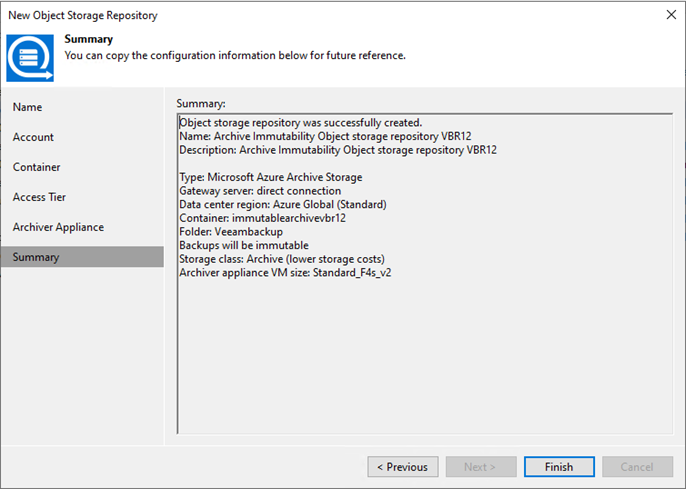The width and height of the screenshot is (686, 489).
Task: Click 'Container: immutablearchivevbr12' line
Action: click(262, 218)
